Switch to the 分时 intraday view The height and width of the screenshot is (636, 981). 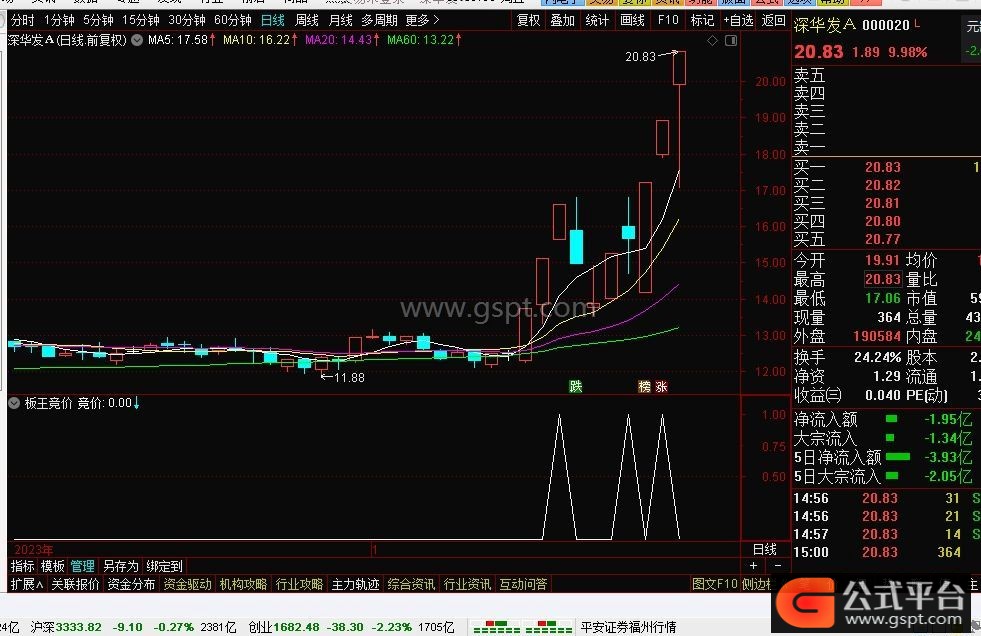click(x=23, y=21)
